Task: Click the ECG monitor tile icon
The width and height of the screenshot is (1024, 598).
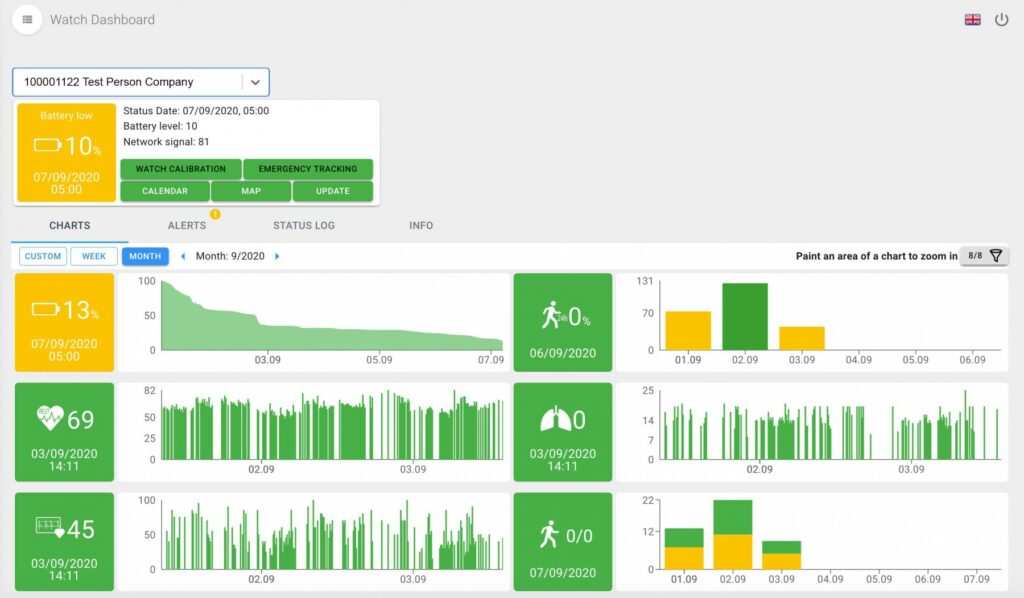Action: point(50,528)
